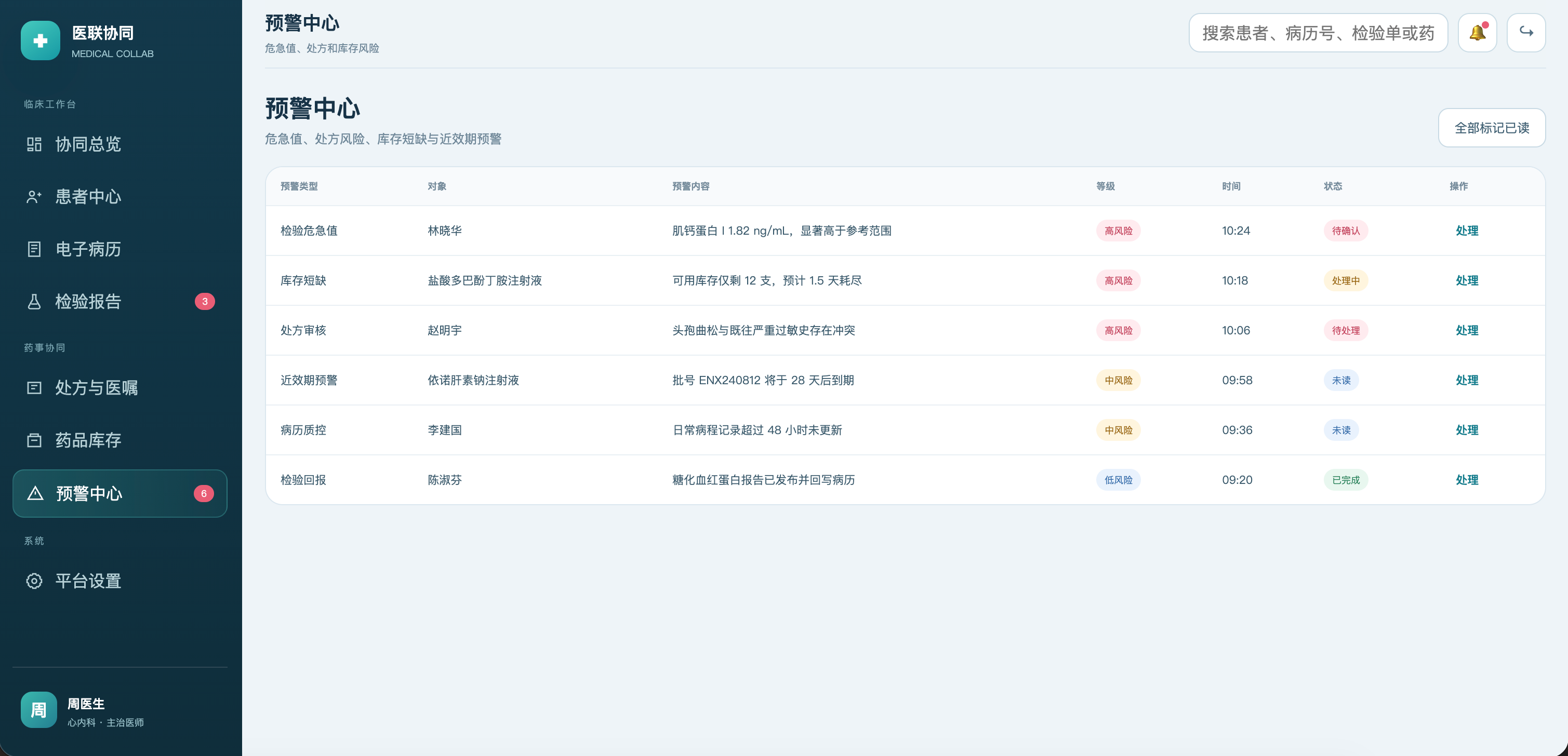Click the logout arrow icon

tap(1525, 33)
